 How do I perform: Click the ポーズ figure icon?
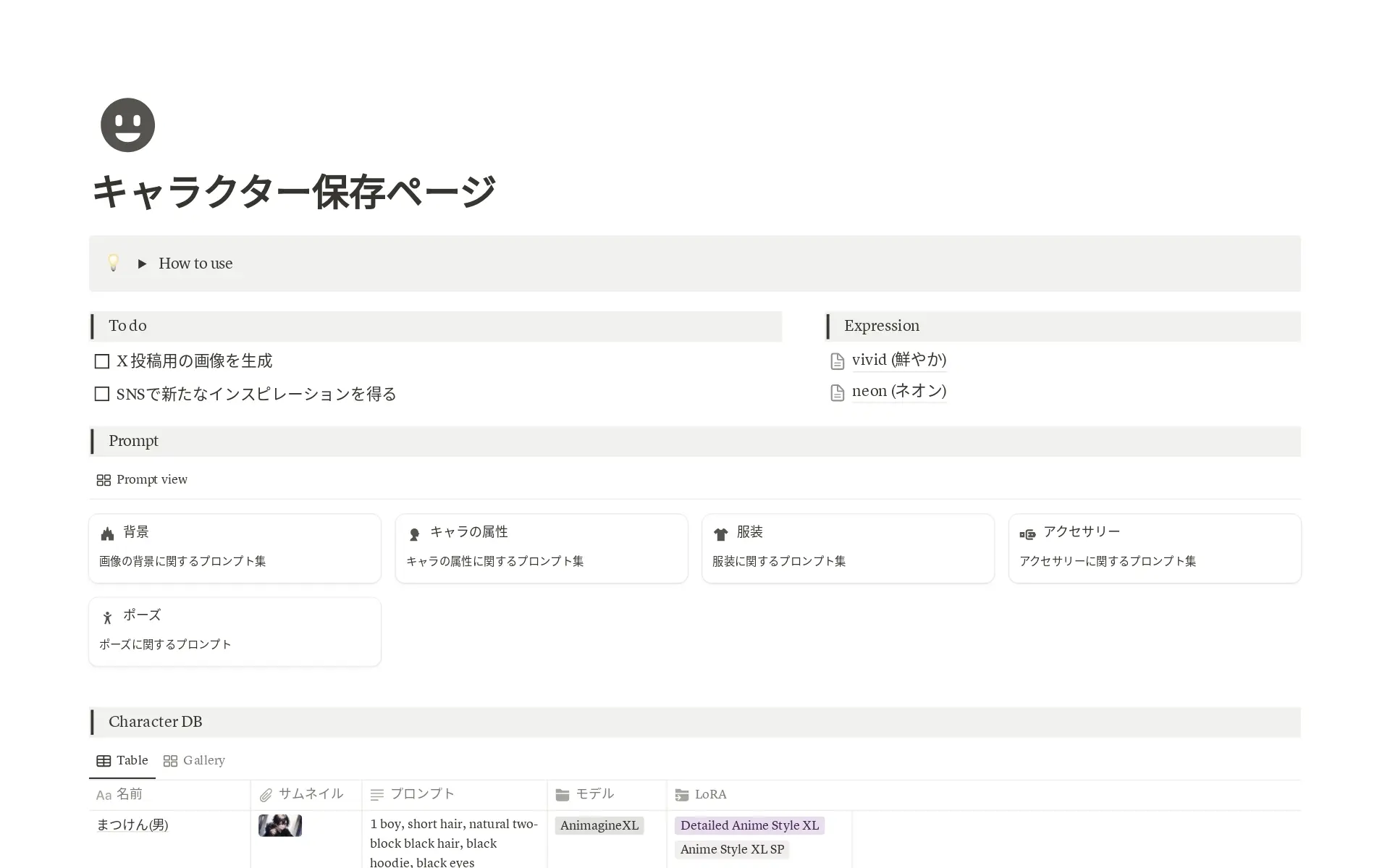(107, 617)
